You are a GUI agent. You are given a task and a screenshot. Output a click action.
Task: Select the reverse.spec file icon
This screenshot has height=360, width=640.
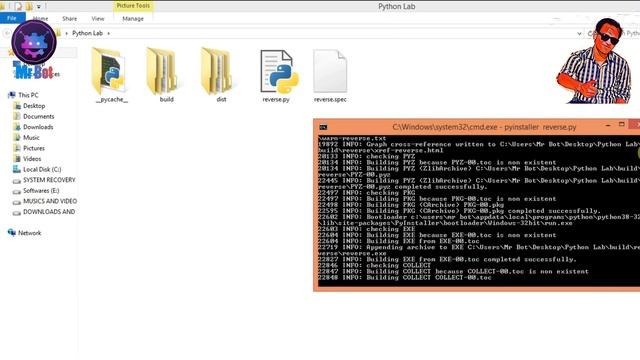coord(330,71)
